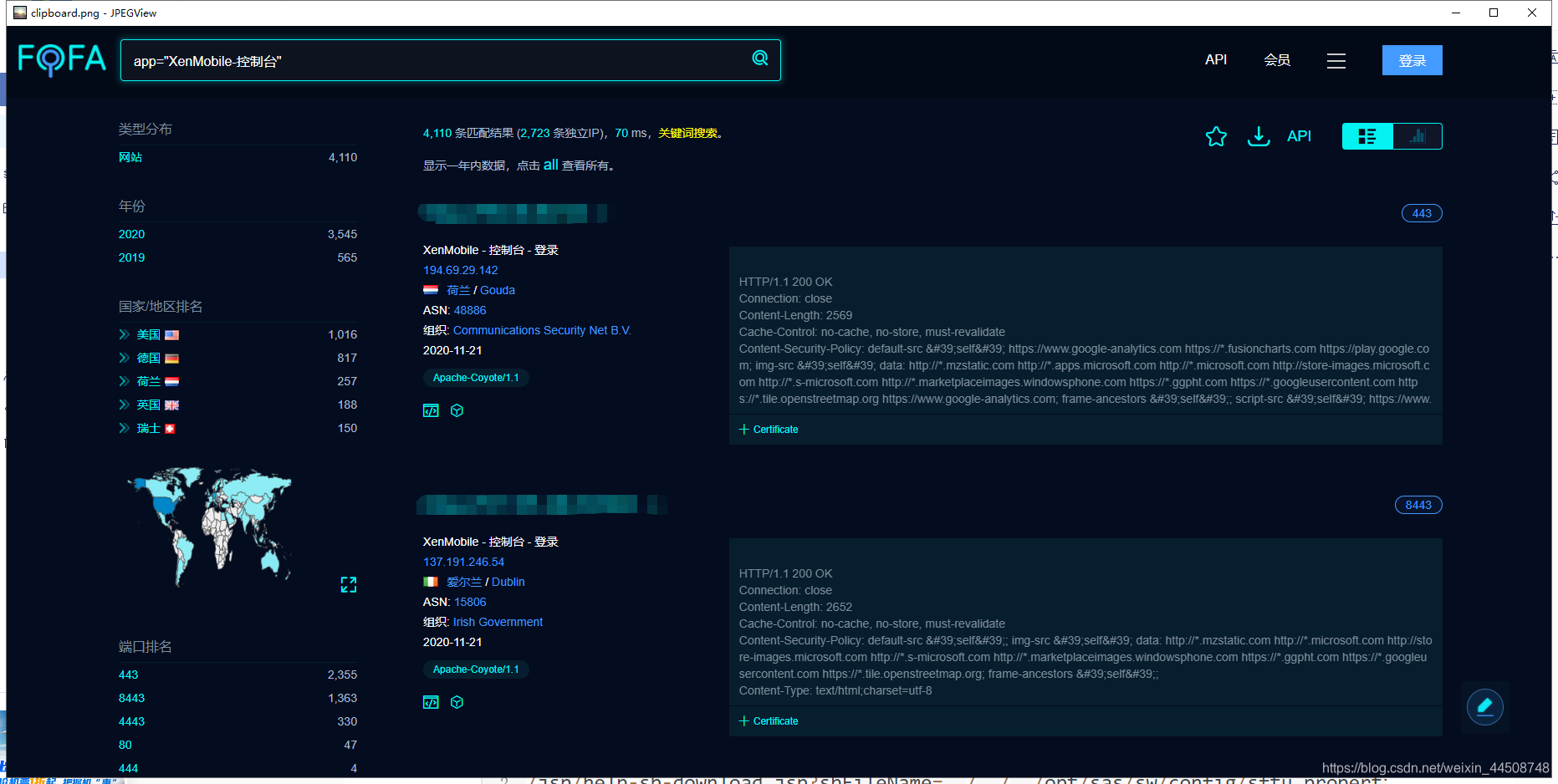Expand Certificate for first result
The image size is (1558, 784).
click(x=769, y=430)
